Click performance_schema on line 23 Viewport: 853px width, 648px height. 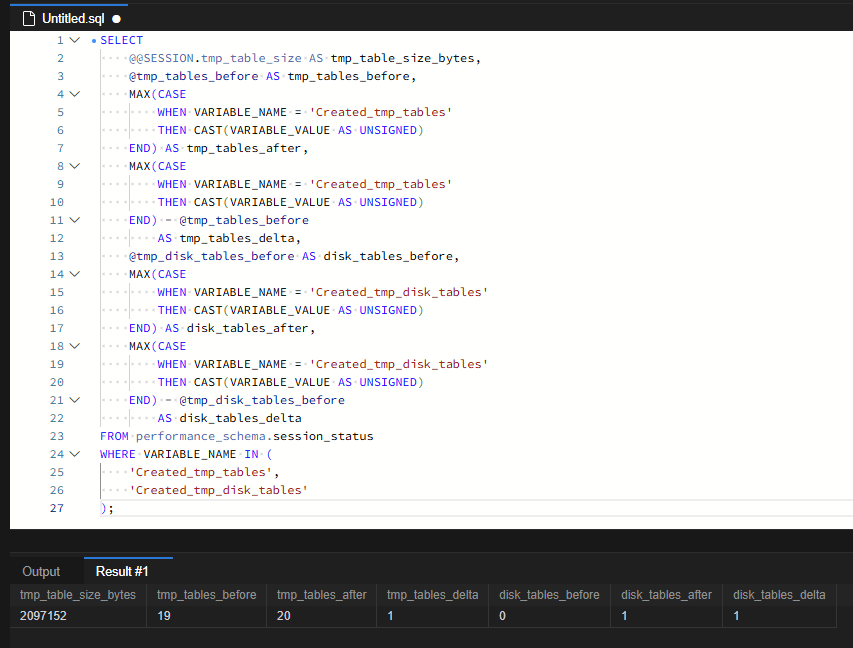coord(201,436)
